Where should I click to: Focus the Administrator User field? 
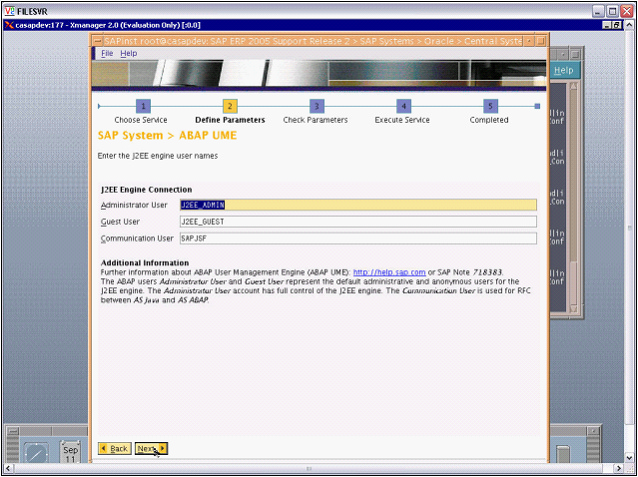tap(356, 205)
